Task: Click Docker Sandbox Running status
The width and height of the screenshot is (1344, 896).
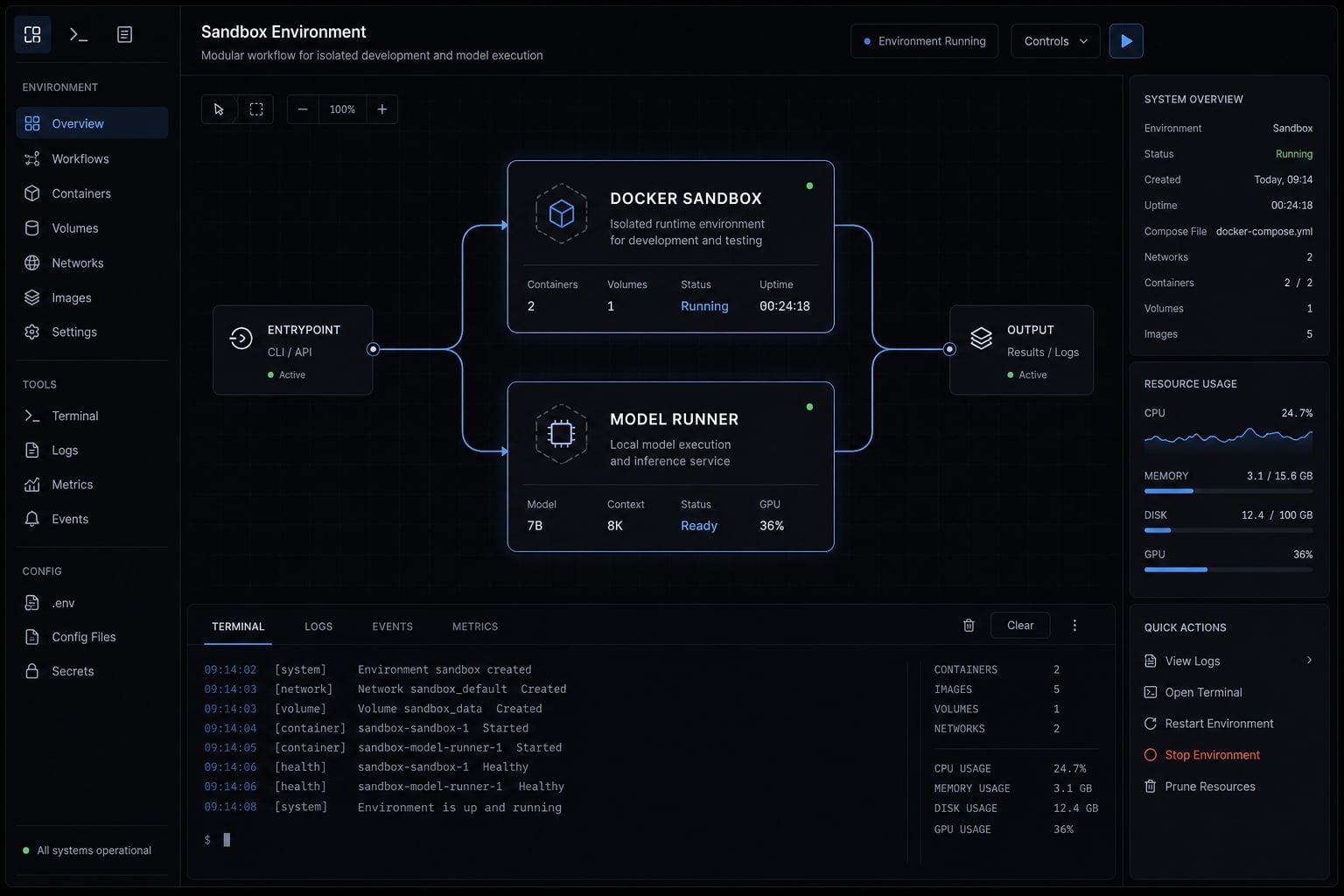Action: [x=704, y=306]
